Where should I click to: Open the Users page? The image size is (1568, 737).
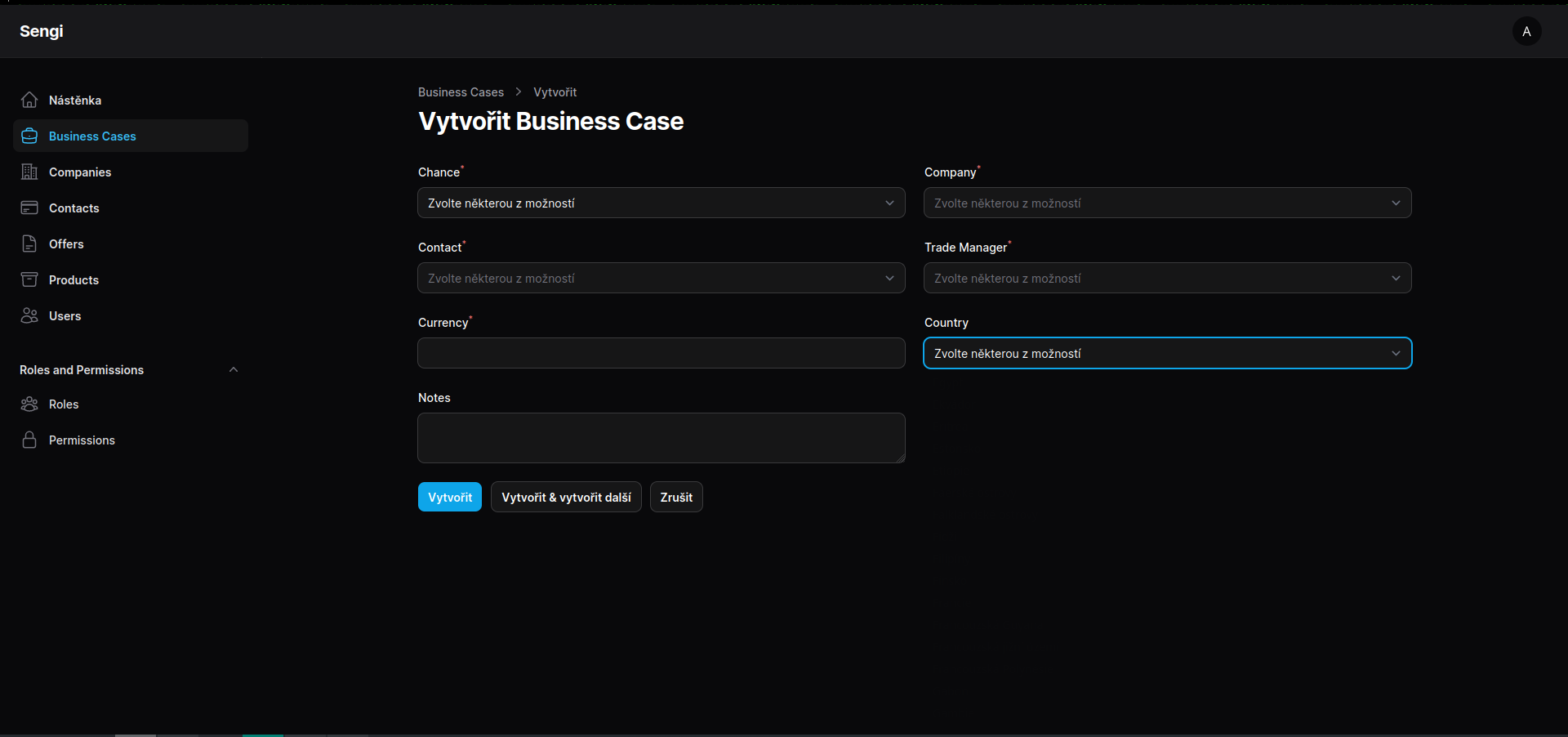pos(131,315)
